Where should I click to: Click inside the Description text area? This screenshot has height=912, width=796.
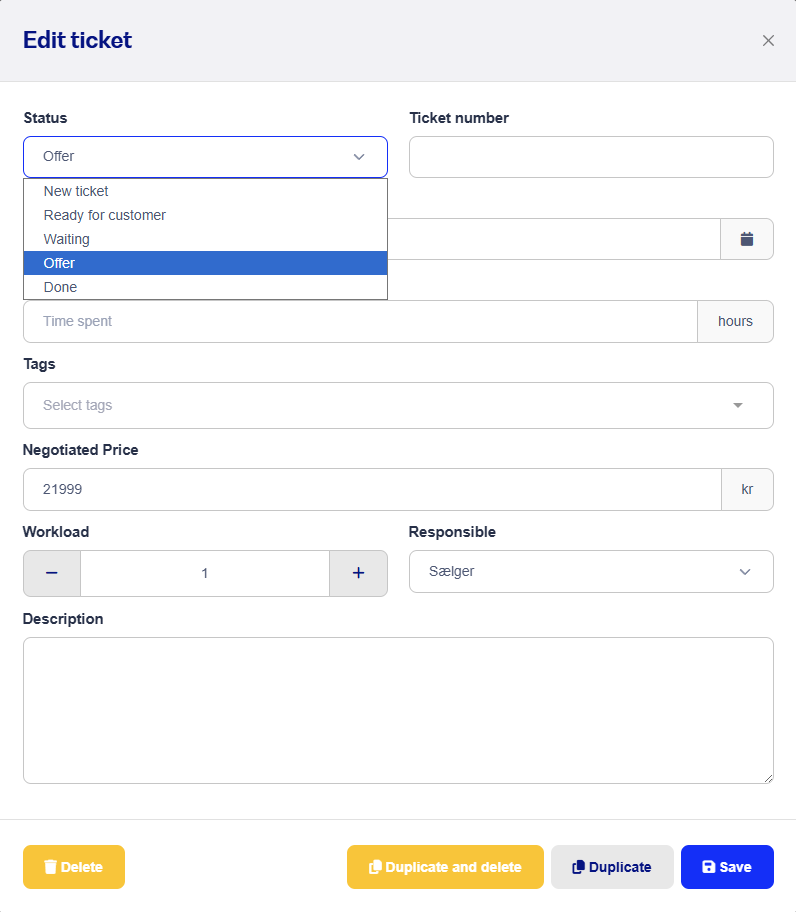point(398,710)
